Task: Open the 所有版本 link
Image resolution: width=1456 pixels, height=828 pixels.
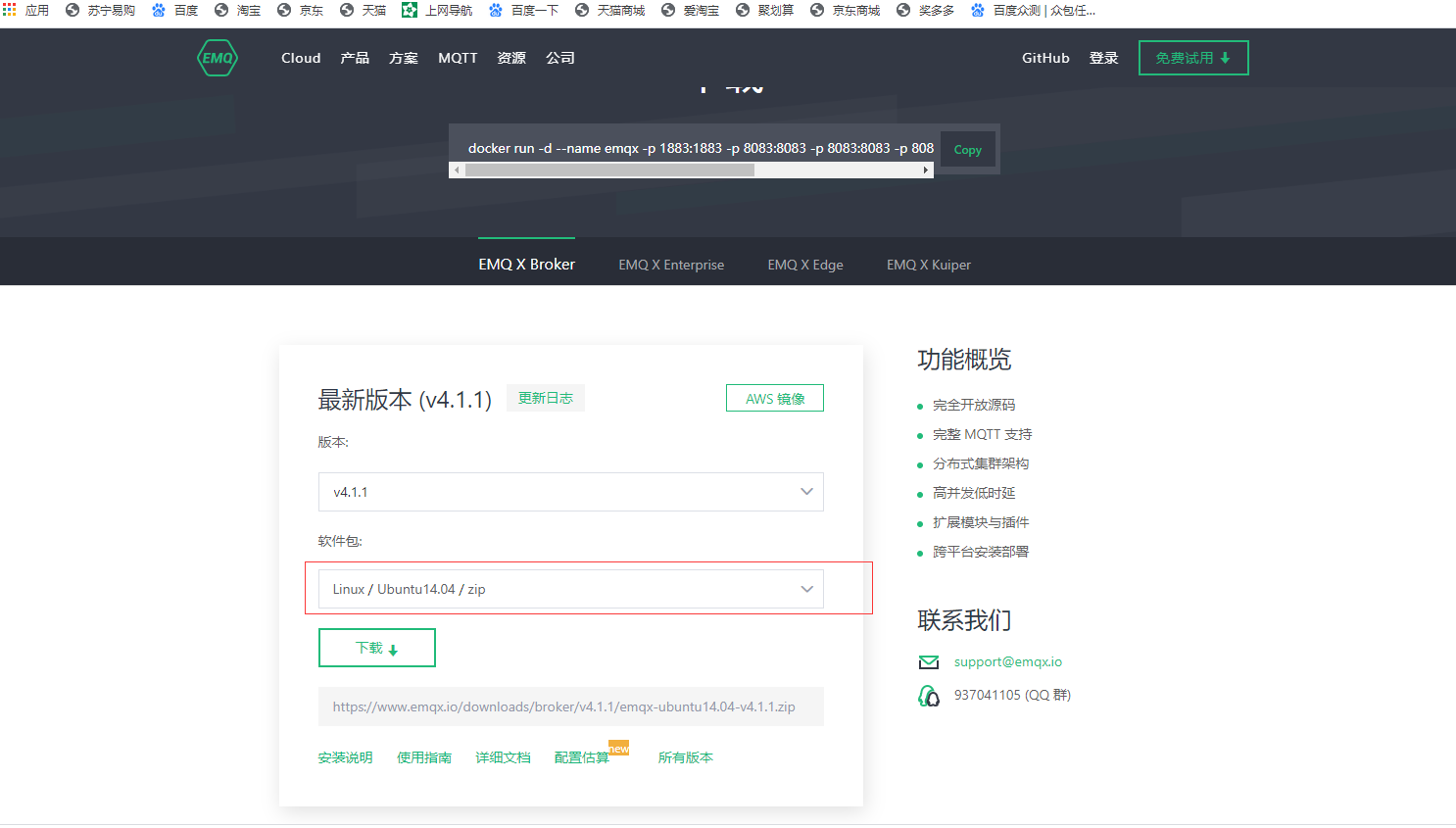Action: tap(686, 757)
